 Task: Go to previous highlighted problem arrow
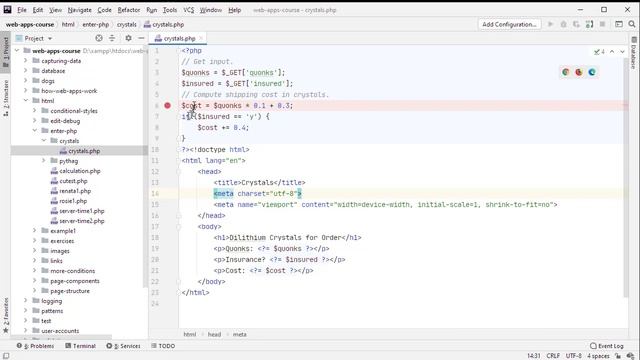tap(612, 52)
